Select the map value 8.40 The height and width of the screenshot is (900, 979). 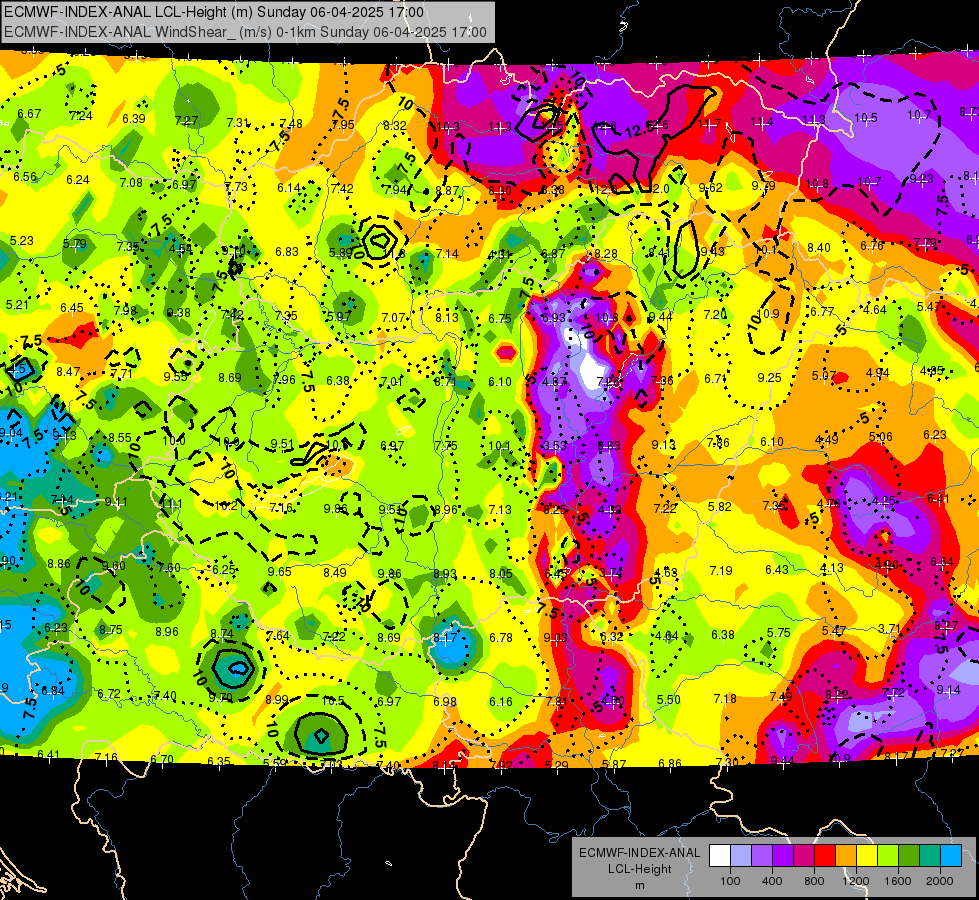click(819, 248)
